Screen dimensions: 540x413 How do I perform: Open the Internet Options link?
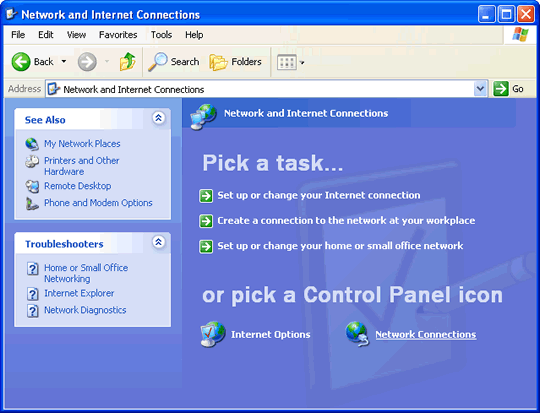click(x=270, y=334)
